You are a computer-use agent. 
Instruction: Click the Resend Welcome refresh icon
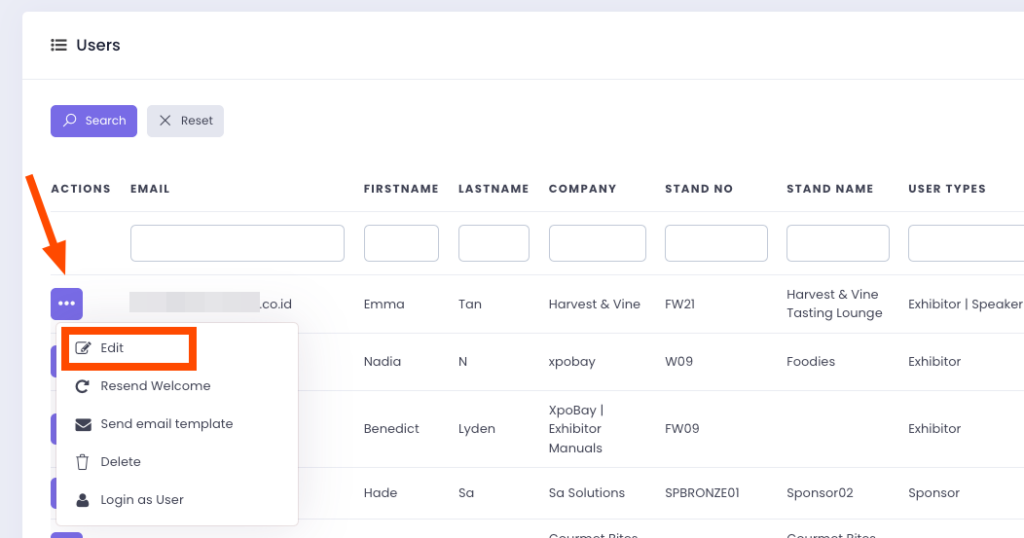click(83, 386)
